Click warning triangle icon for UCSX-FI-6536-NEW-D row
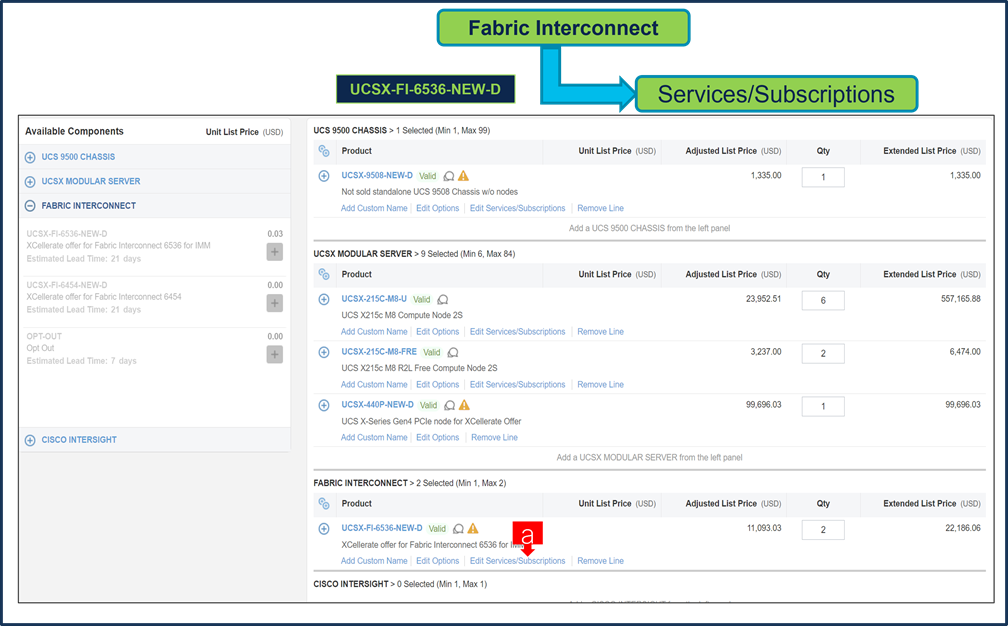Screen dimensions: 1008x626 tap(473, 528)
